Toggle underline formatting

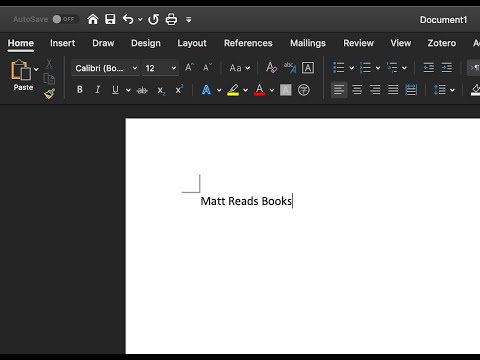pyautogui.click(x=115, y=90)
